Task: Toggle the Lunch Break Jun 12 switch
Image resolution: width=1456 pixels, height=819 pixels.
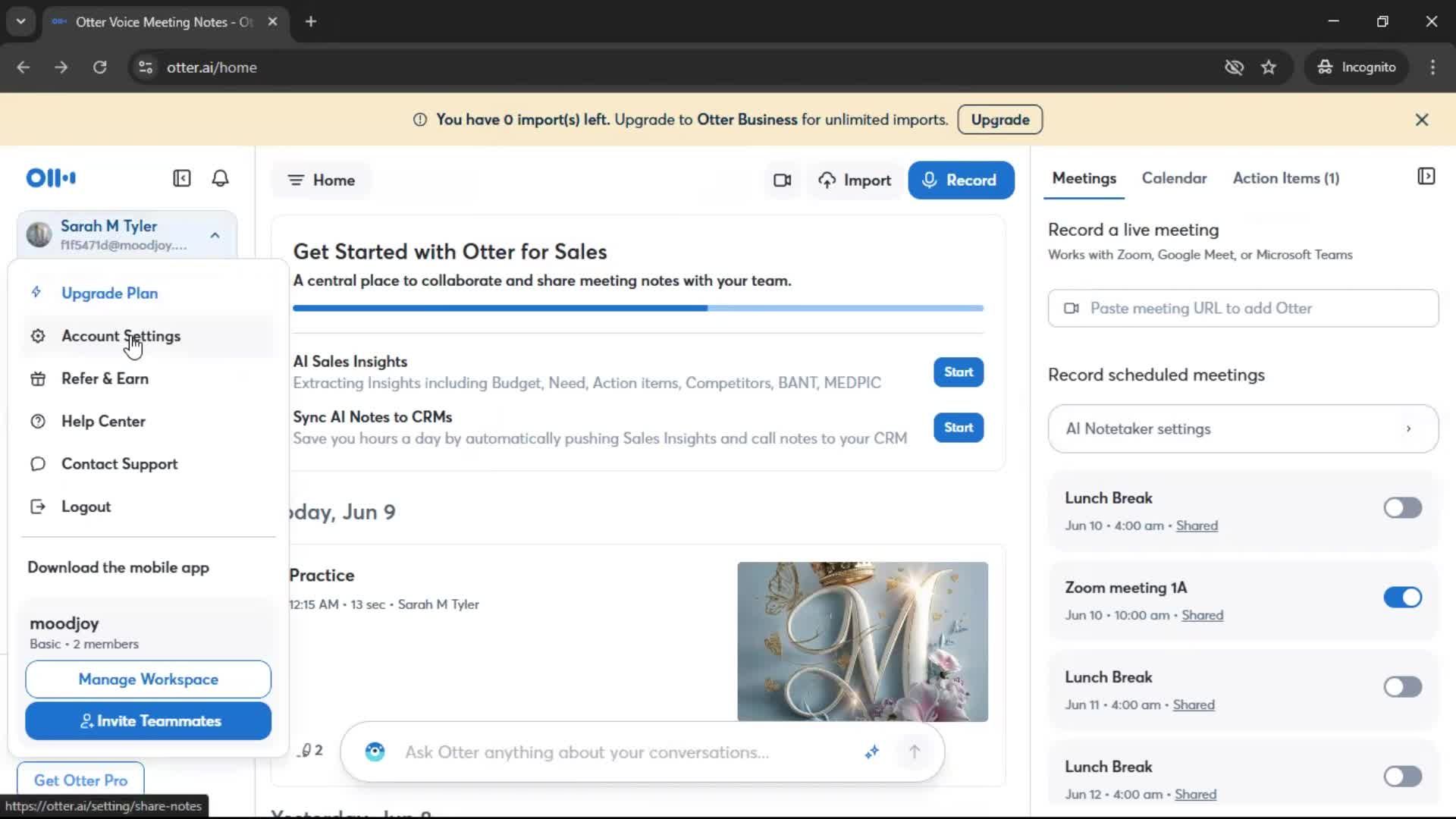Action: coord(1402,777)
